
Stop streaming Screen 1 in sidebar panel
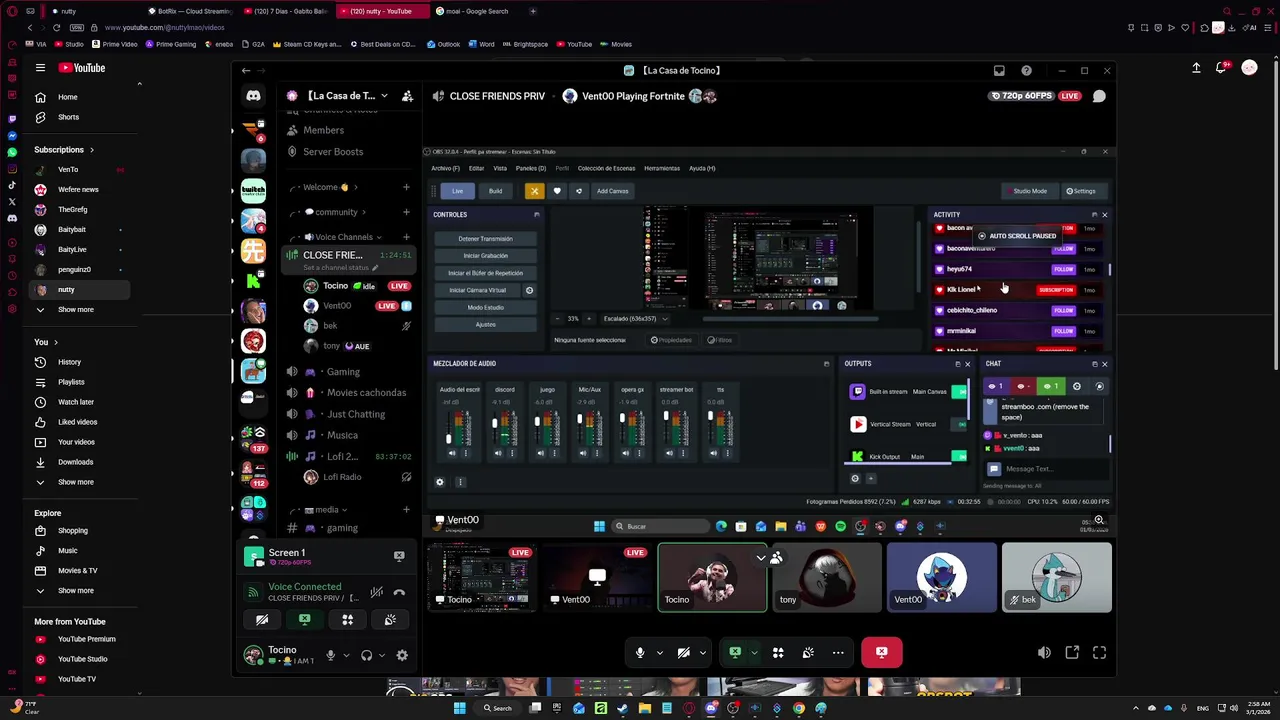pos(399,556)
